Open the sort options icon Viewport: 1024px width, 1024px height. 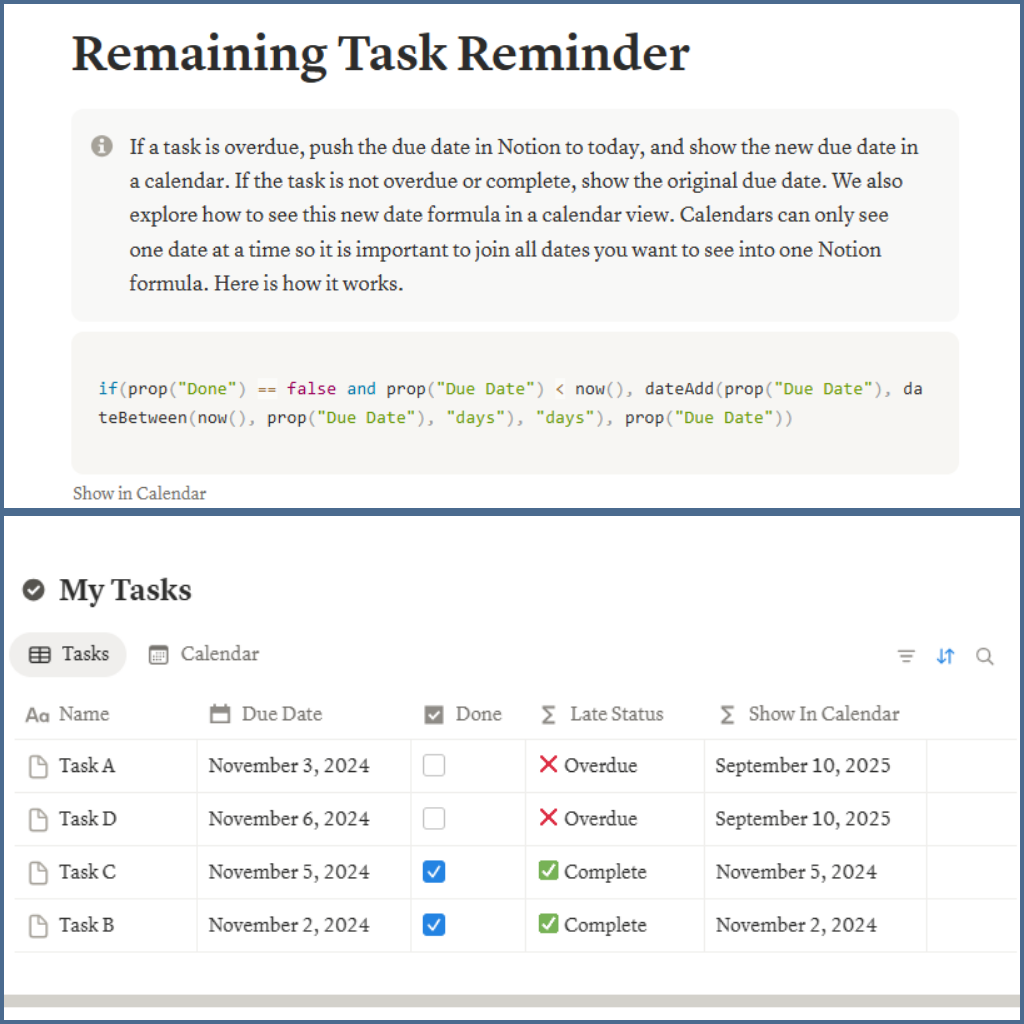pyautogui.click(x=945, y=656)
